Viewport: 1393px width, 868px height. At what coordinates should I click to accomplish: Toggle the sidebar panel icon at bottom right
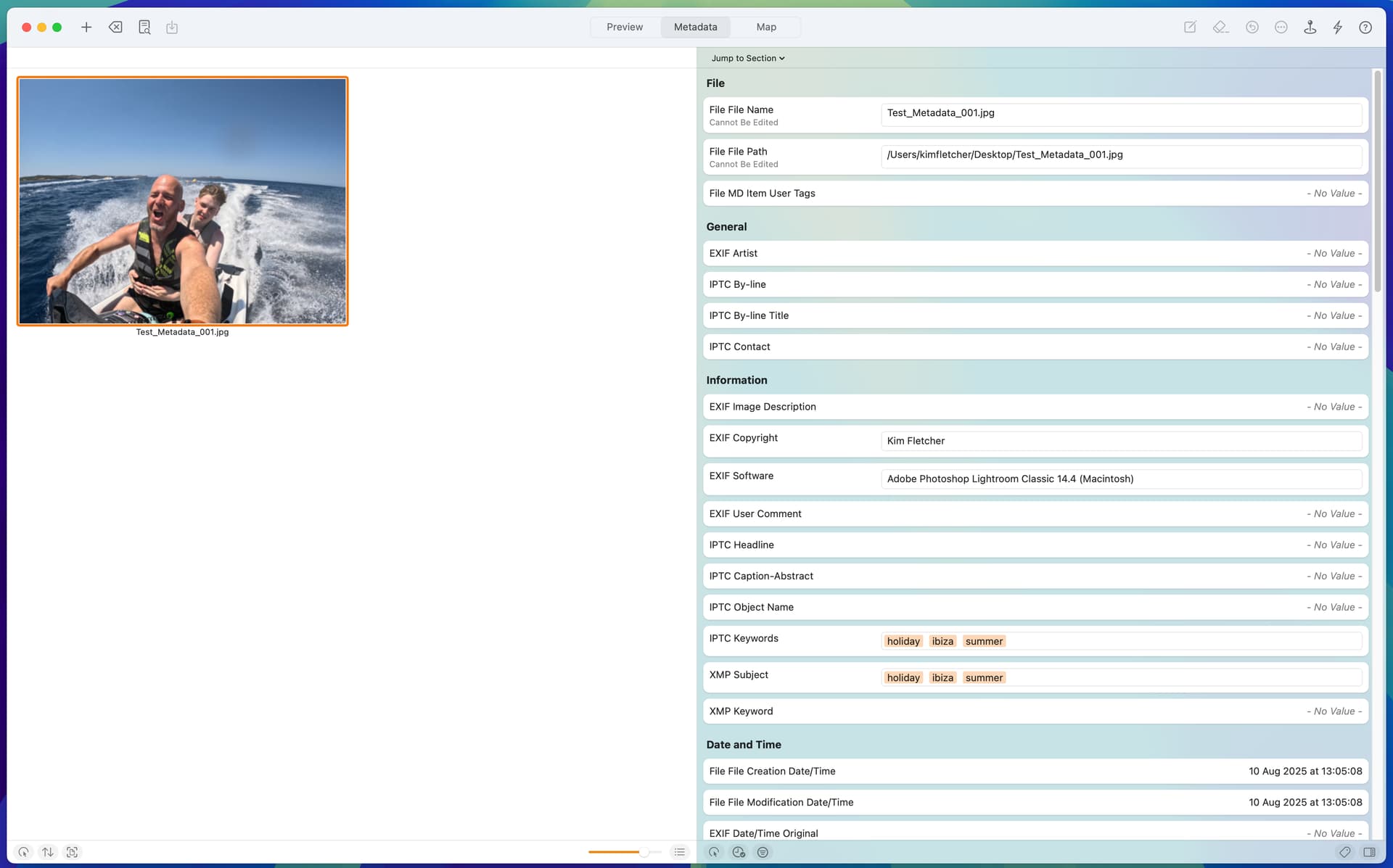click(x=1369, y=852)
